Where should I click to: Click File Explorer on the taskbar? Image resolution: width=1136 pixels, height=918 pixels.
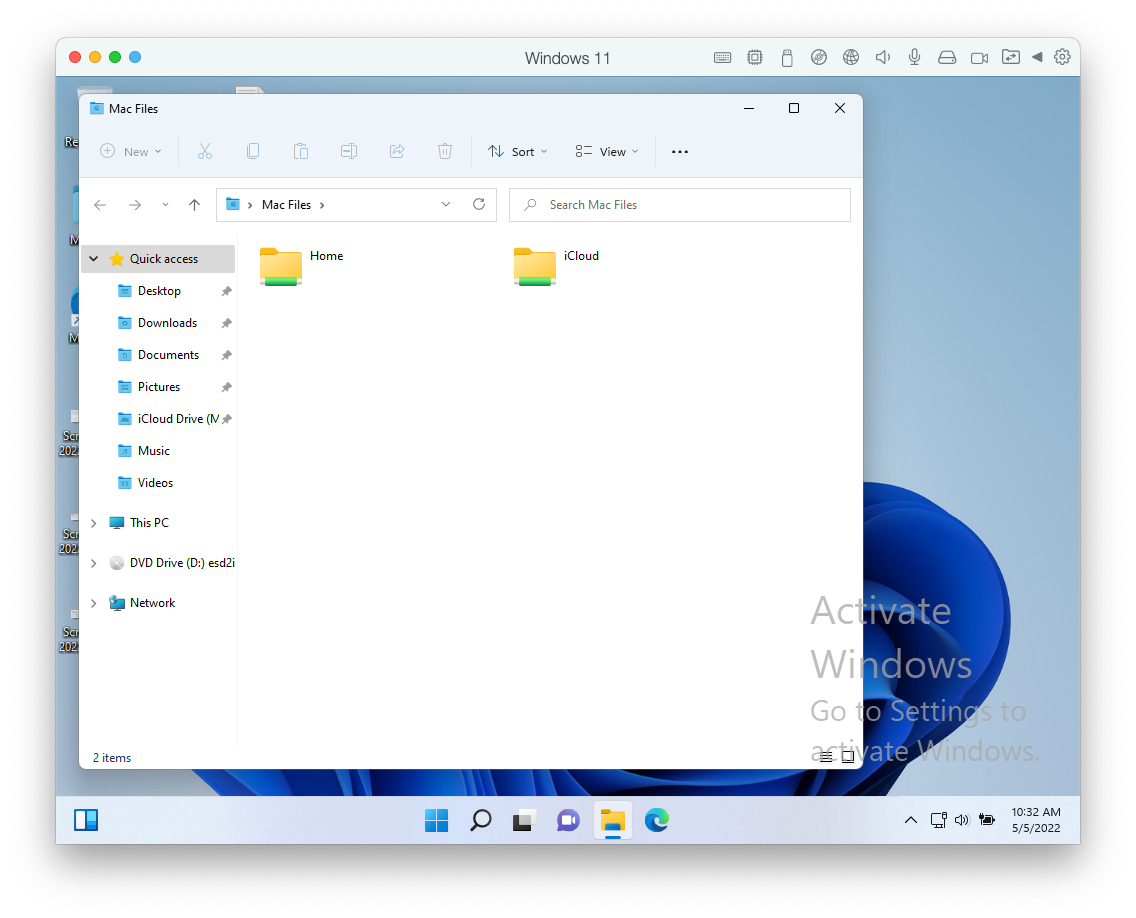click(613, 820)
